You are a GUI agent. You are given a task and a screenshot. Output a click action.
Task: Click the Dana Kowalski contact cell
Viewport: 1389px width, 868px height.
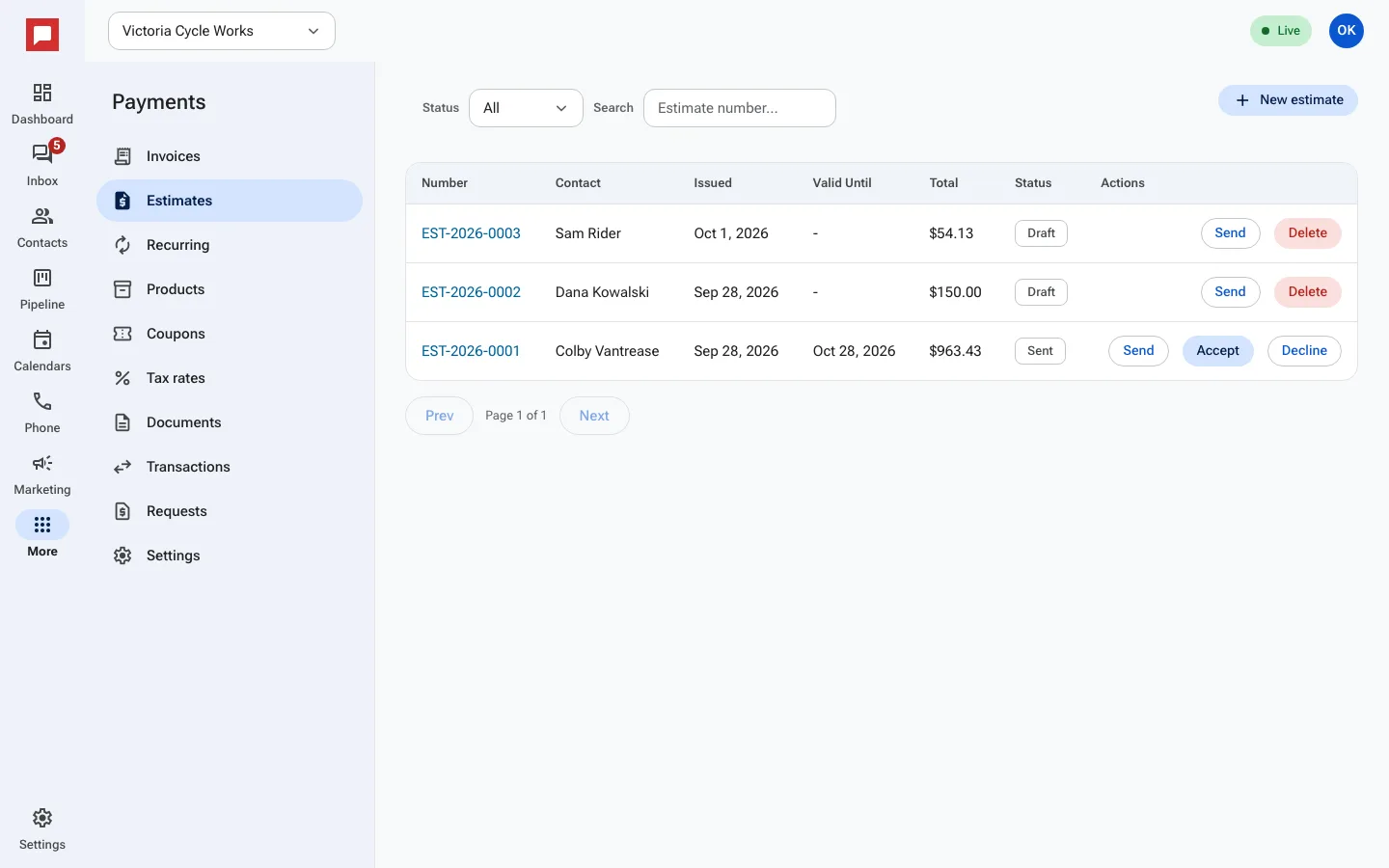(602, 292)
